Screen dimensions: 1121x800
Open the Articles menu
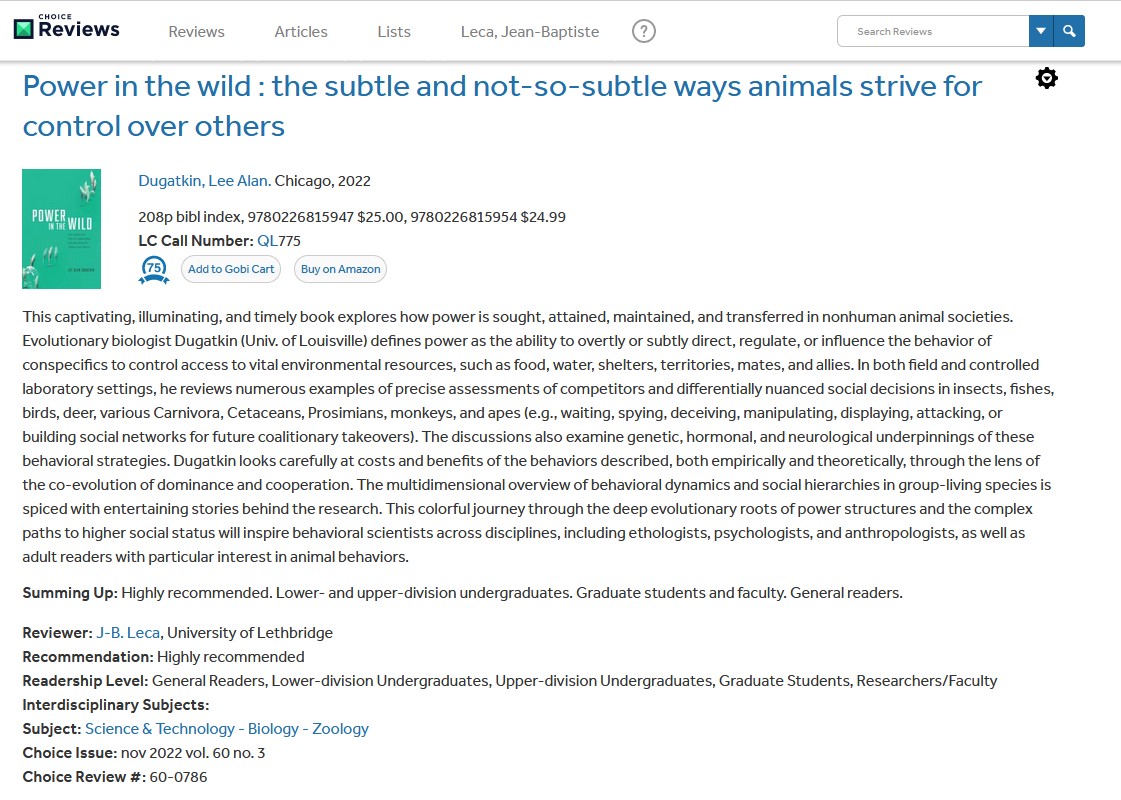(301, 32)
